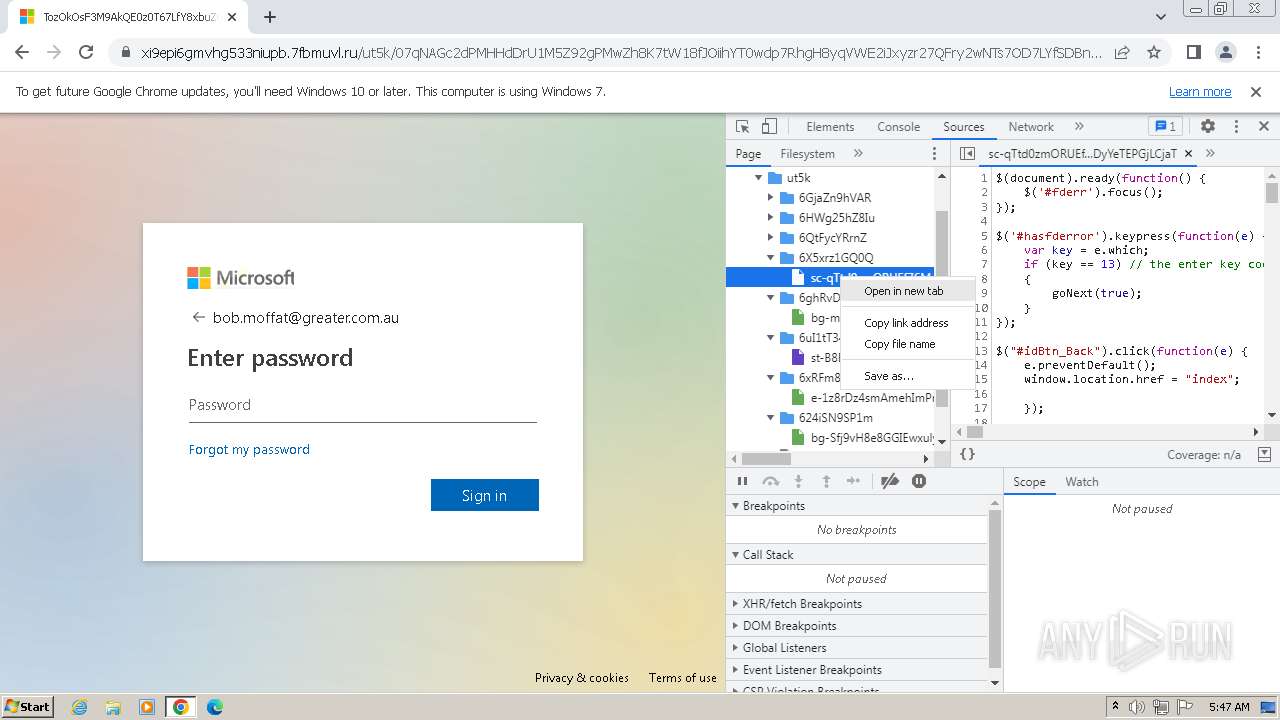Open the DevTools settings gear

(x=1208, y=127)
